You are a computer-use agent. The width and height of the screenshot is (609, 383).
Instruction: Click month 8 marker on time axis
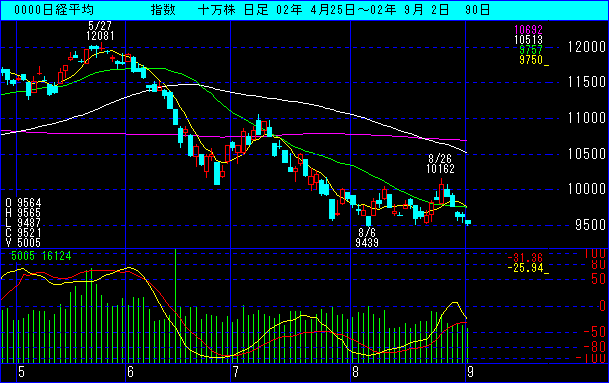tap(355, 372)
